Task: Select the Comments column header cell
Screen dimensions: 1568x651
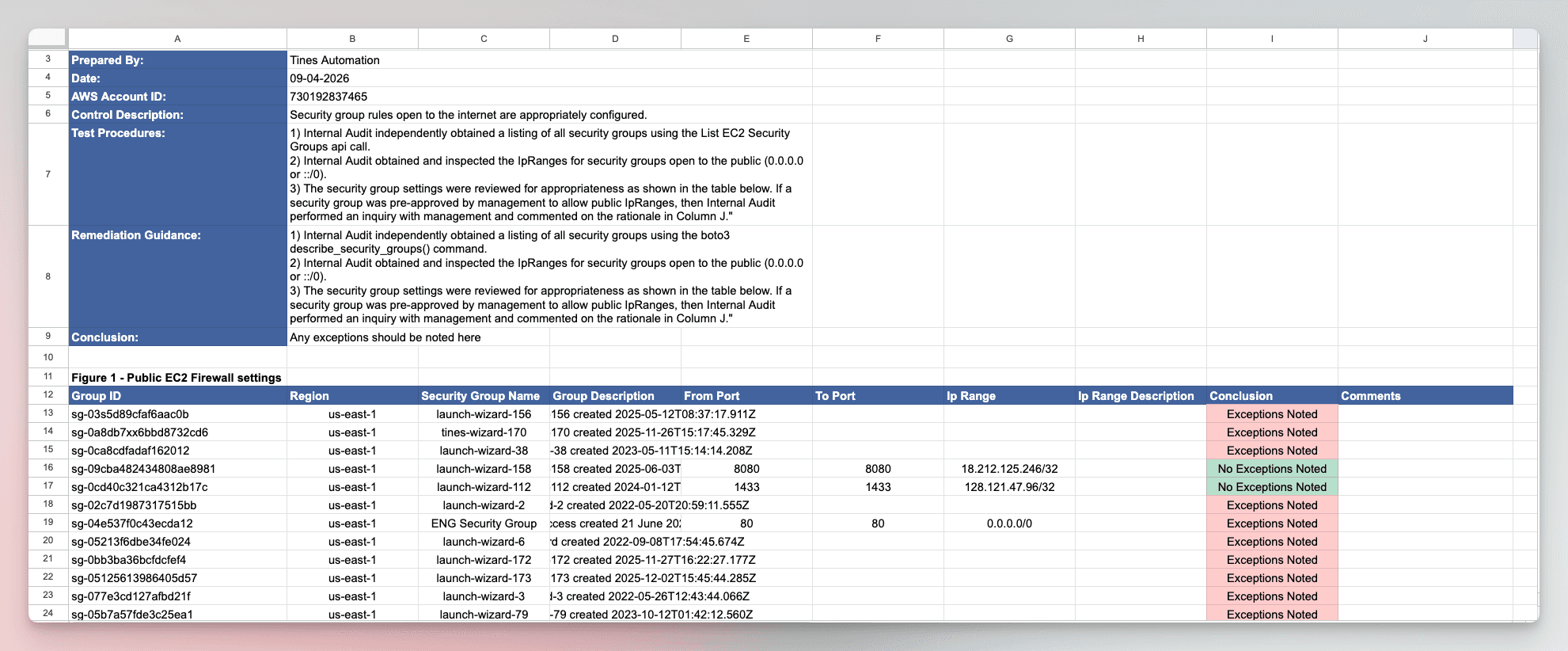Action: pyautogui.click(x=1425, y=395)
